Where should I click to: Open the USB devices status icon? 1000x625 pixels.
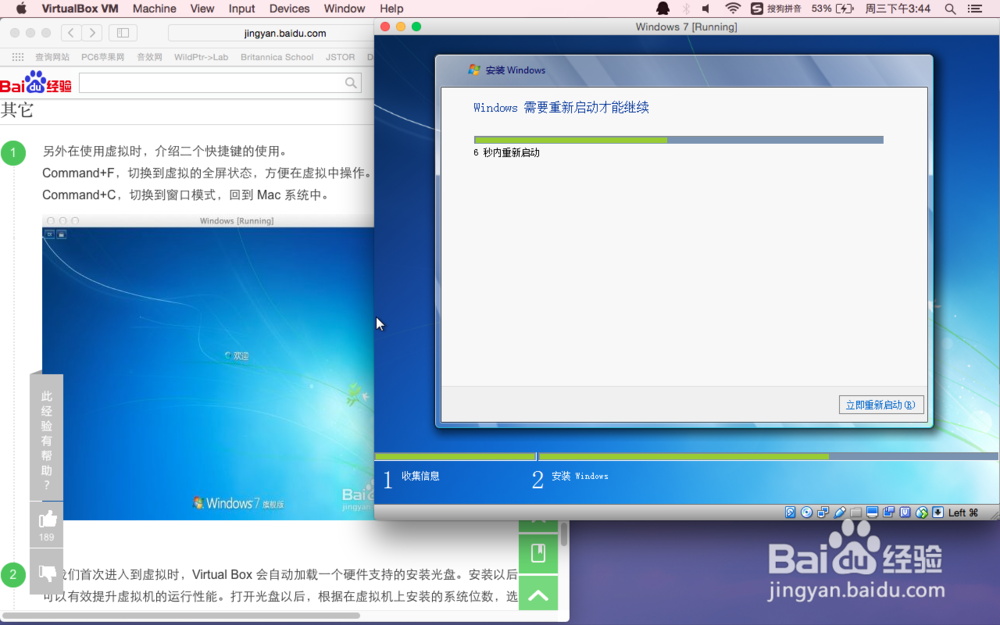click(839, 512)
